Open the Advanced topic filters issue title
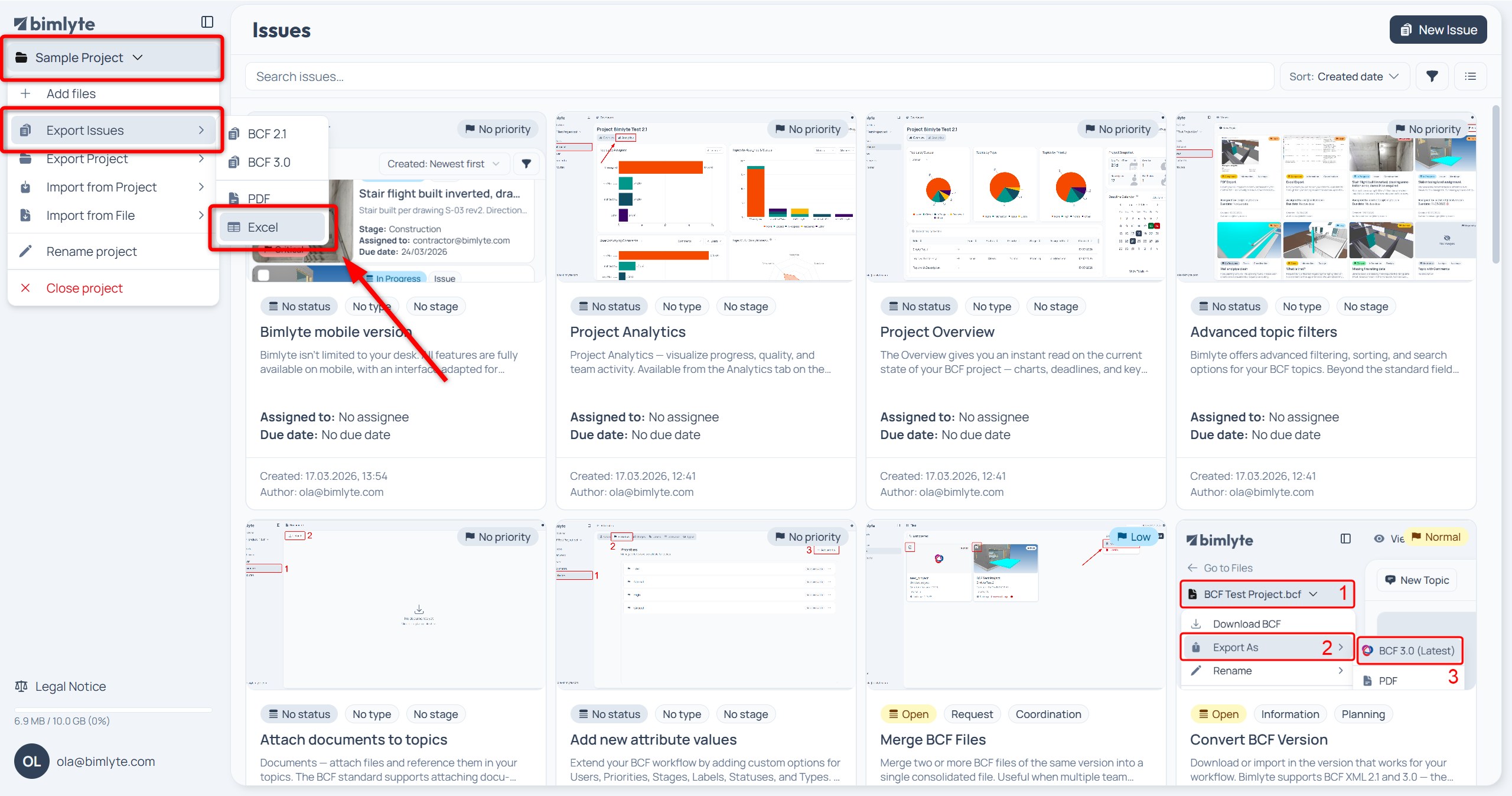 tap(1263, 332)
